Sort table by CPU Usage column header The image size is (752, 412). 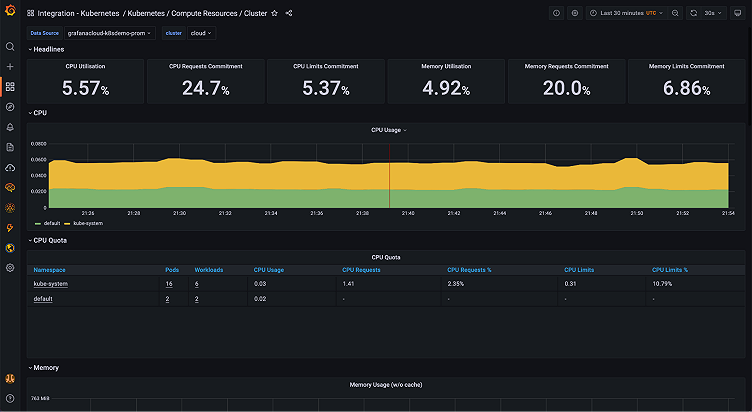pyautogui.click(x=268, y=270)
